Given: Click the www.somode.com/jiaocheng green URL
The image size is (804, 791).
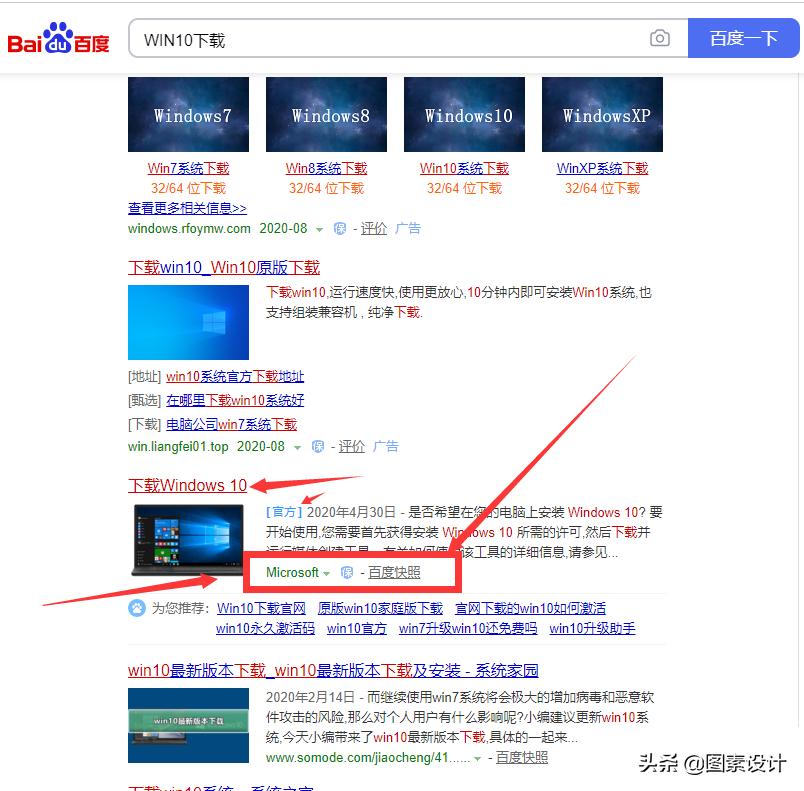Looking at the screenshot, I should coord(368,758).
